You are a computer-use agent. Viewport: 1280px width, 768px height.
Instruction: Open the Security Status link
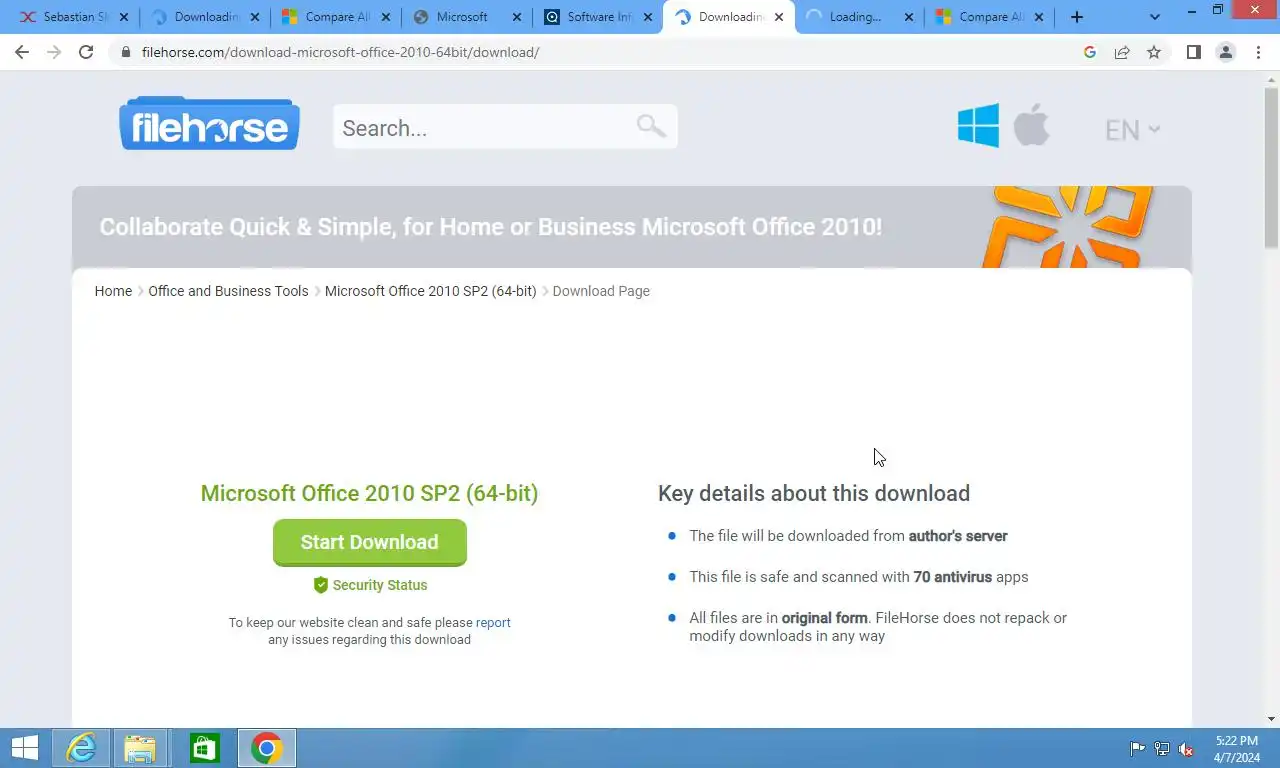(380, 585)
